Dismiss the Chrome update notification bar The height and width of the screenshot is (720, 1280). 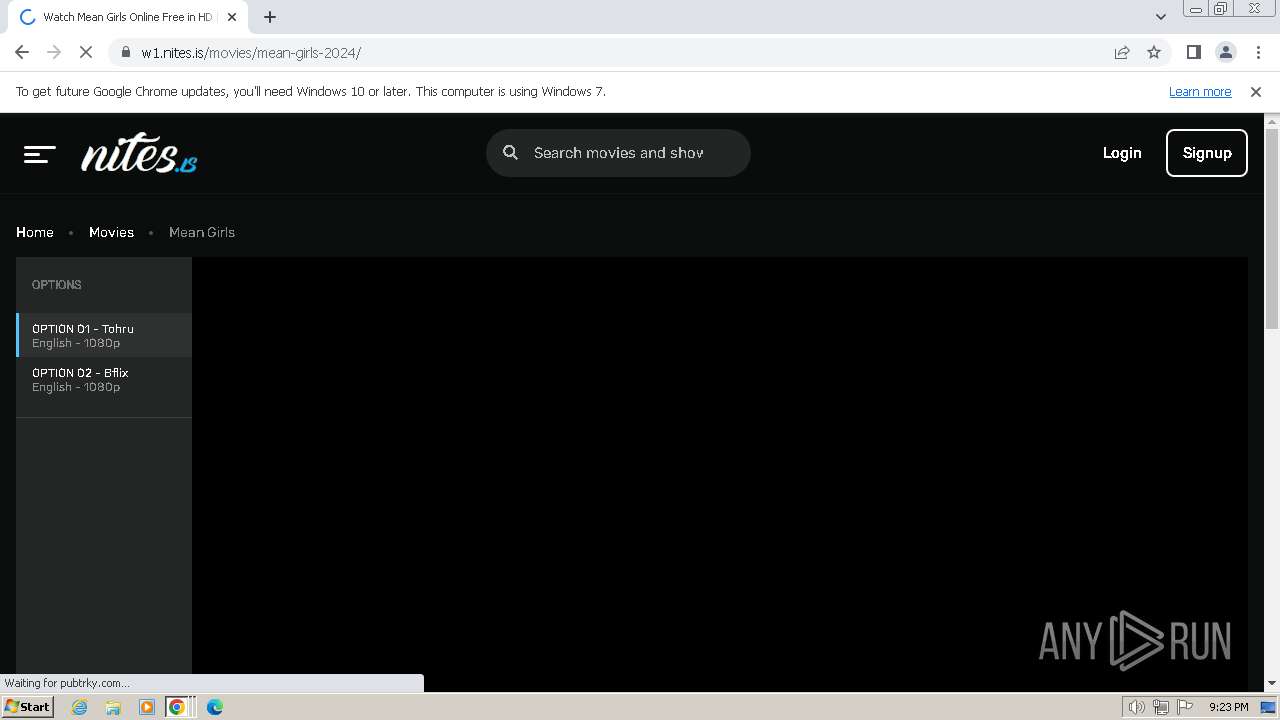[x=1256, y=91]
